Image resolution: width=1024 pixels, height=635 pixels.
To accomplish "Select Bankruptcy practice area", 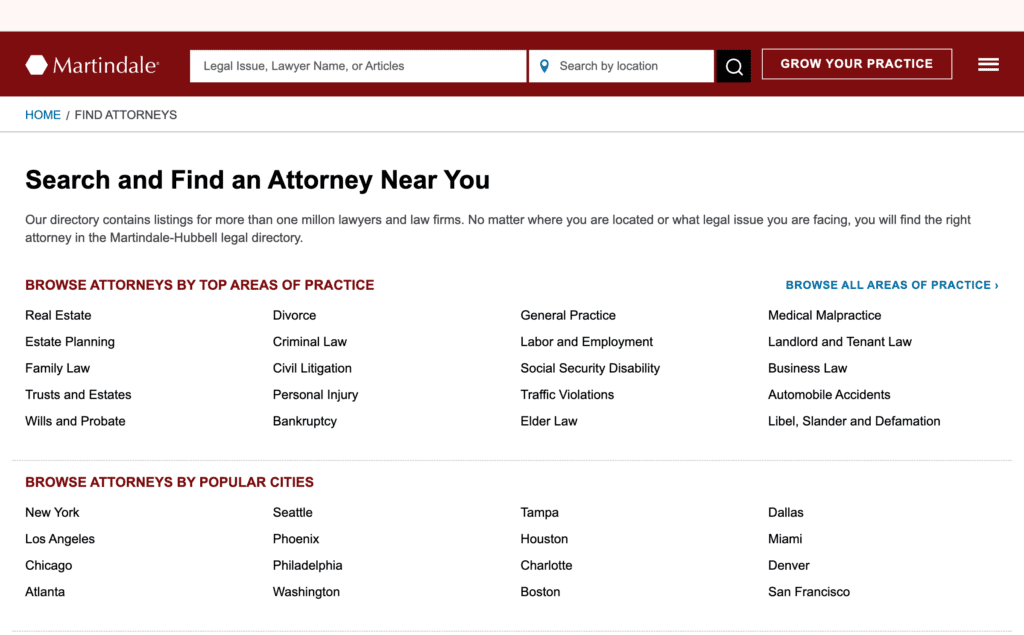I will (x=305, y=421).
